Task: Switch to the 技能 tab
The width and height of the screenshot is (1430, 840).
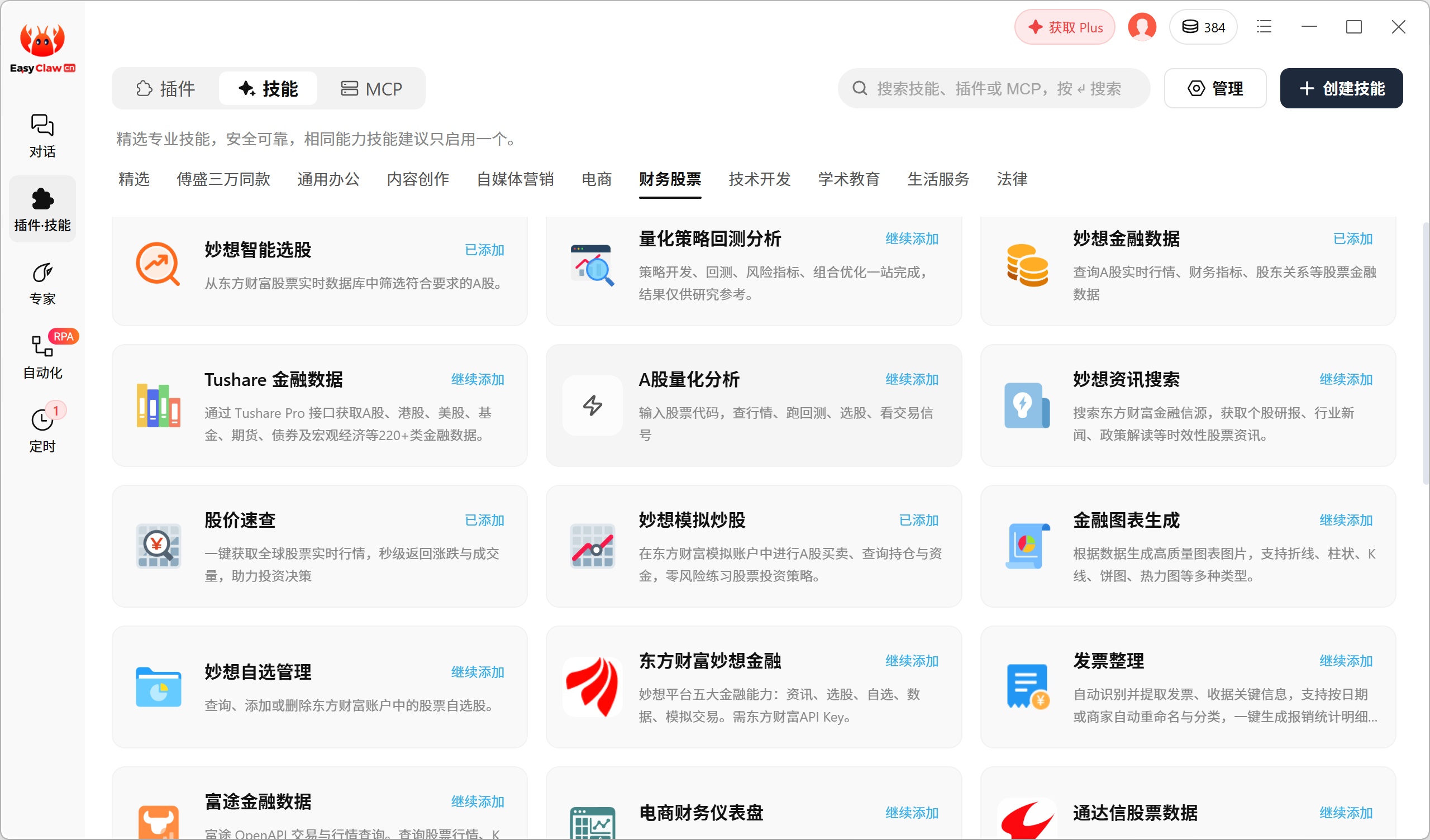Action: coord(268,89)
